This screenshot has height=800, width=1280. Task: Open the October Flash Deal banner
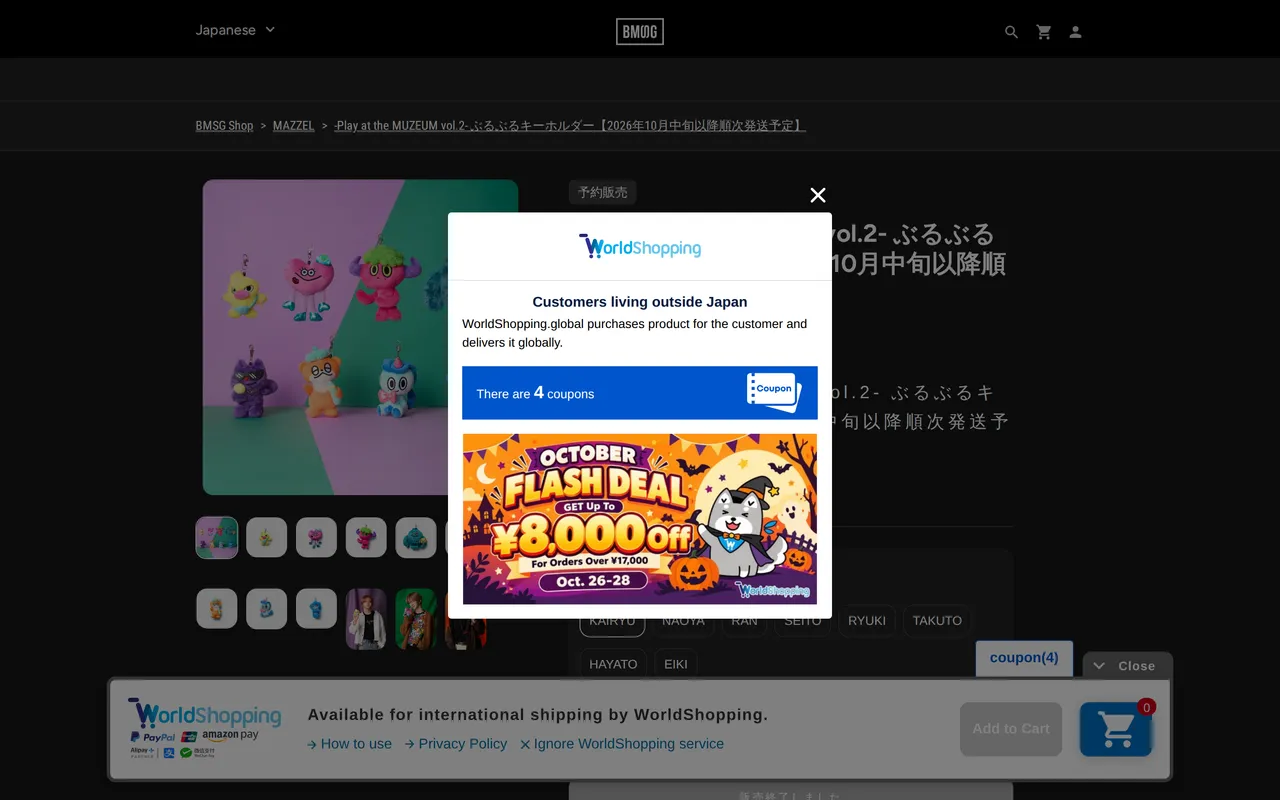tap(640, 519)
